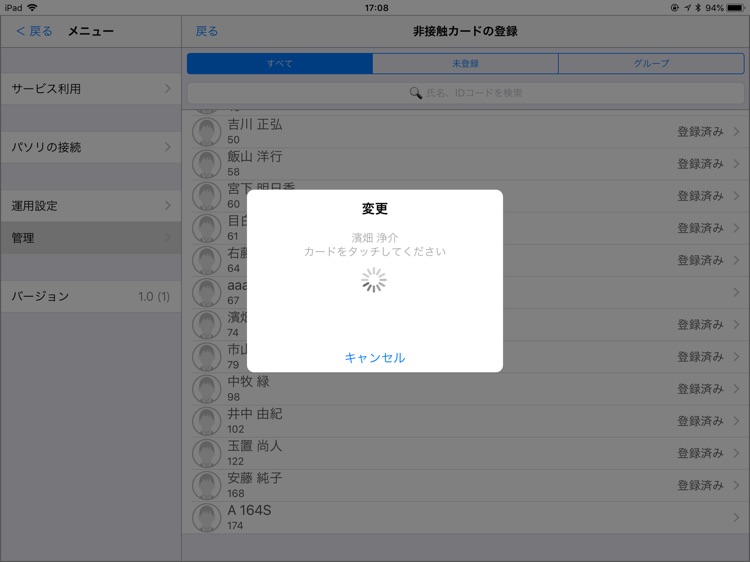The height and width of the screenshot is (562, 750).
Task: Tap the avatar icon of ID 67 row
Action: [207, 292]
